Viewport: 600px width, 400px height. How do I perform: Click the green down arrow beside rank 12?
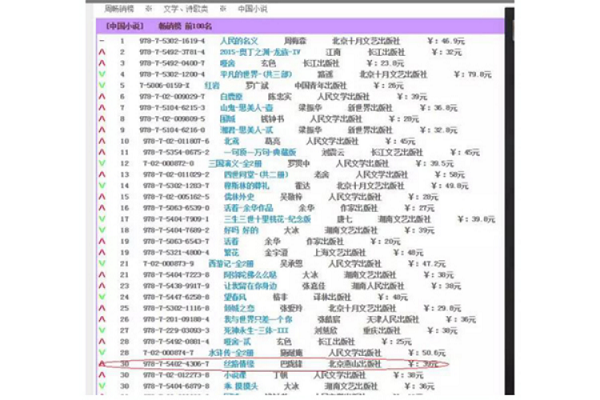pos(102,163)
